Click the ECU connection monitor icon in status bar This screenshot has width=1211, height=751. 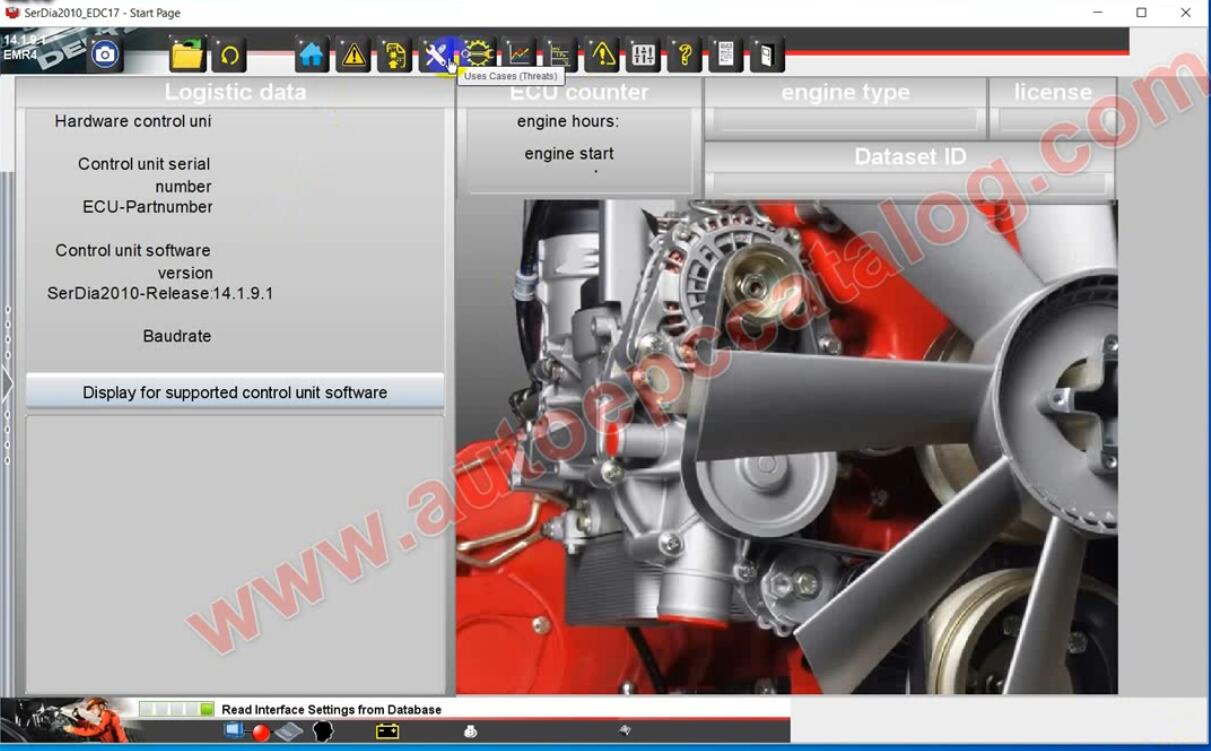pyautogui.click(x=235, y=730)
